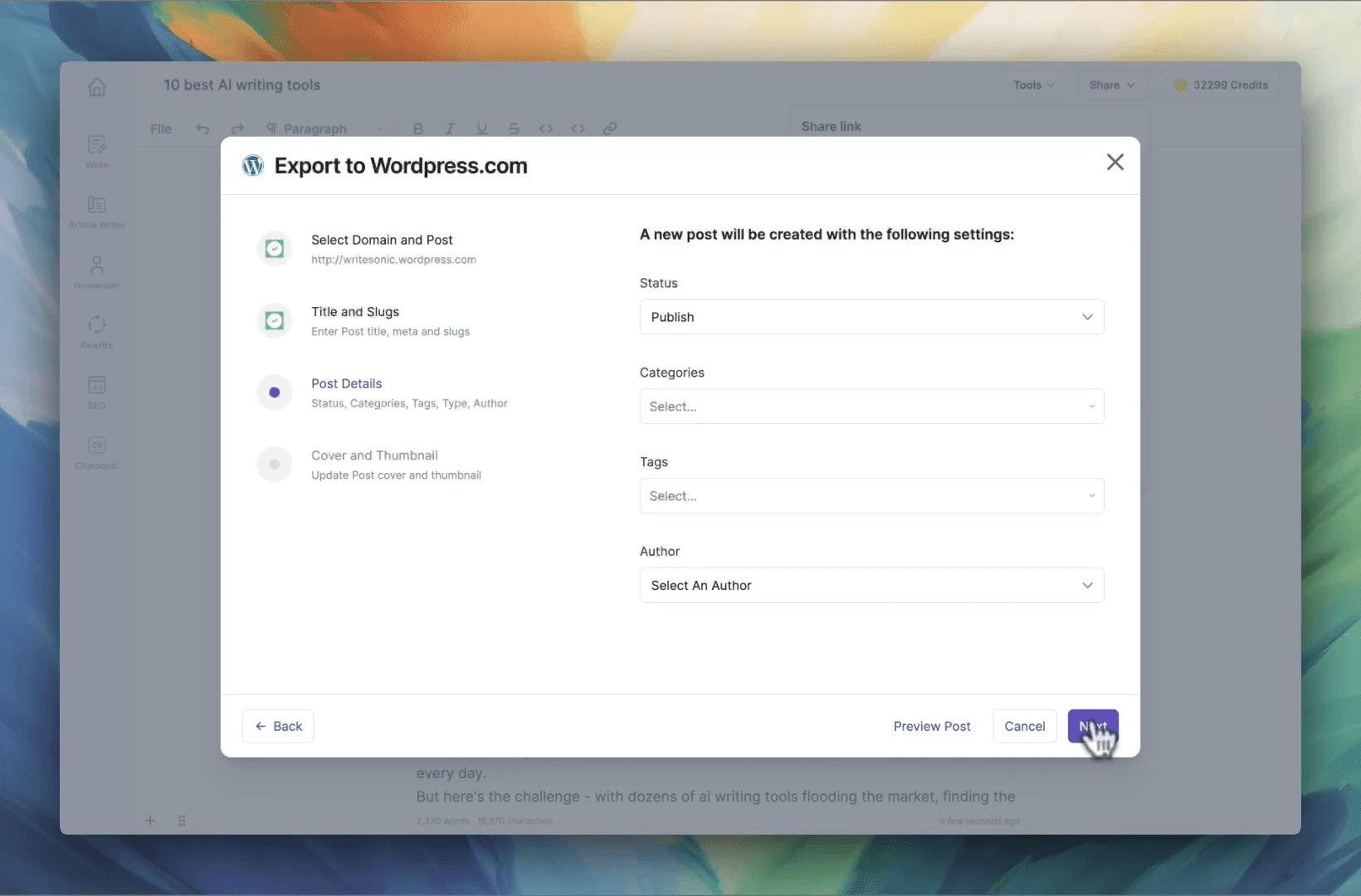Viewport: 1361px width, 896px height.
Task: Open the Tools dropdown in top bar
Action: (1033, 85)
